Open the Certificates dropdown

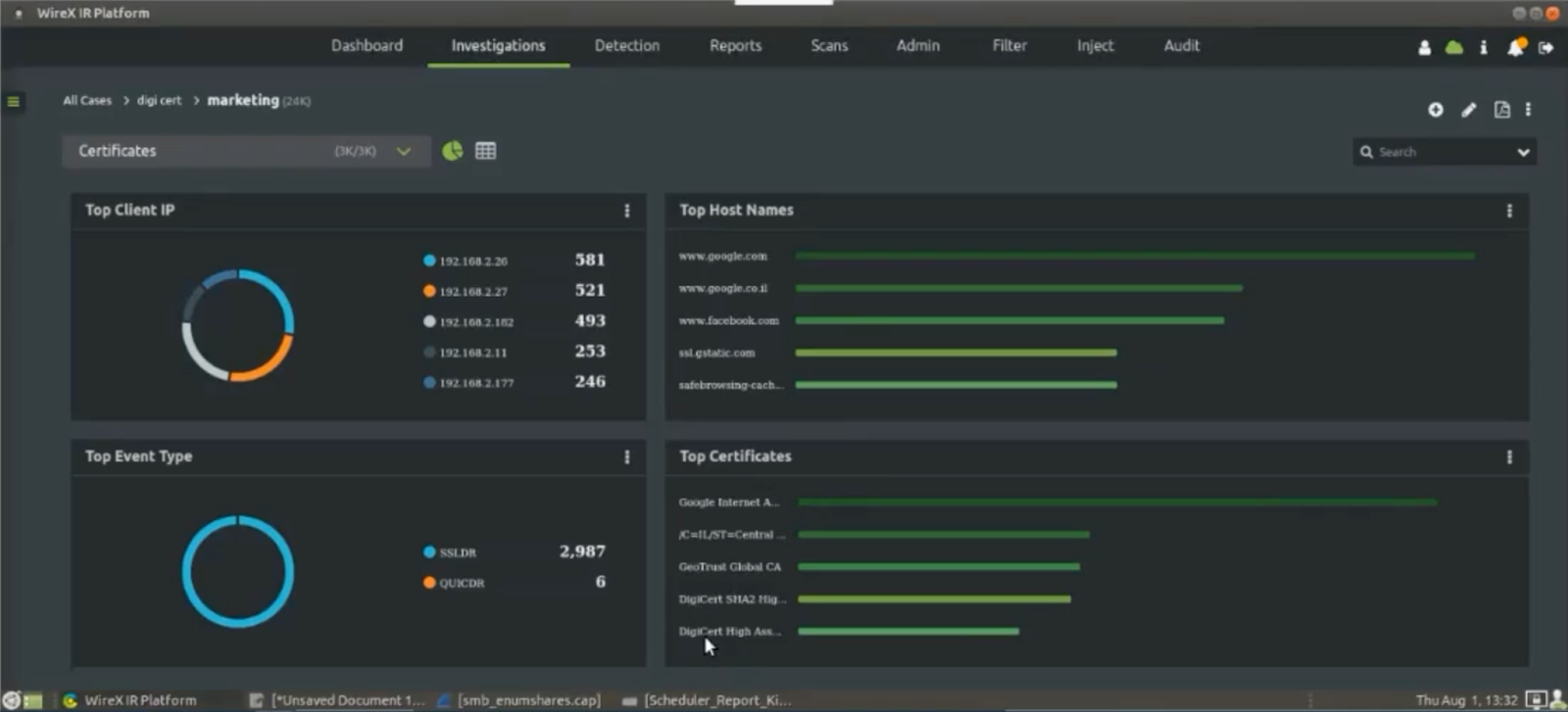point(246,151)
